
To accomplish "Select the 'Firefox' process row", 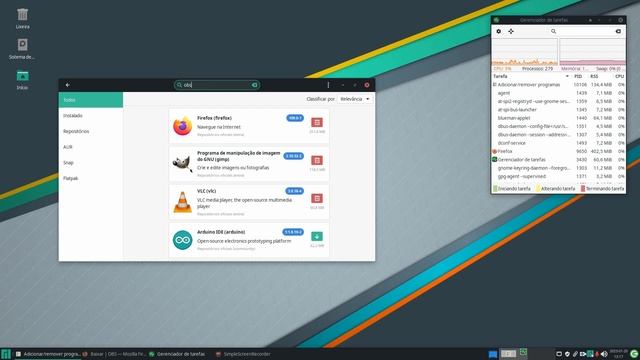I will point(558,151).
